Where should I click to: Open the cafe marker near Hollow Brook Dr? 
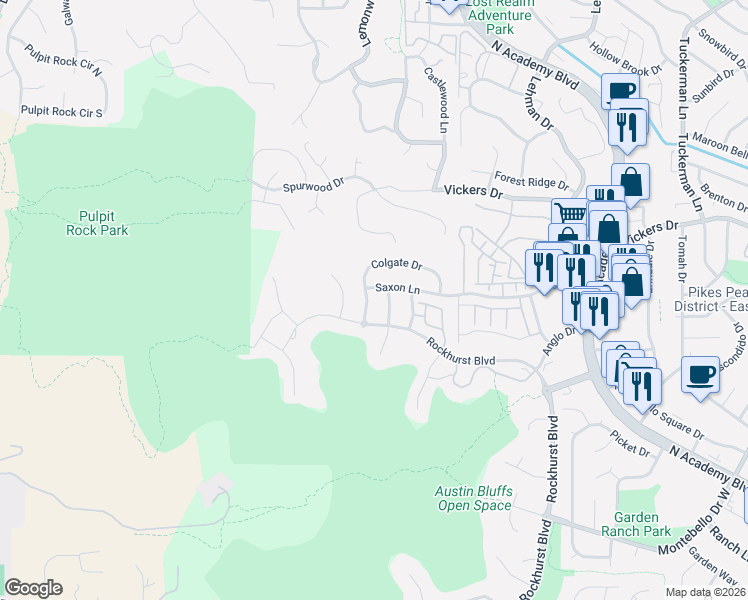(620, 89)
